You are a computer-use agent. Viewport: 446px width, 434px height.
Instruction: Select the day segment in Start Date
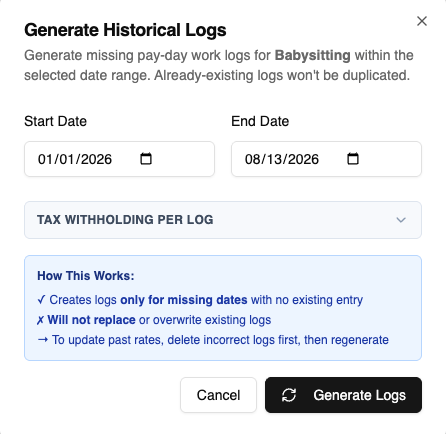(67, 159)
